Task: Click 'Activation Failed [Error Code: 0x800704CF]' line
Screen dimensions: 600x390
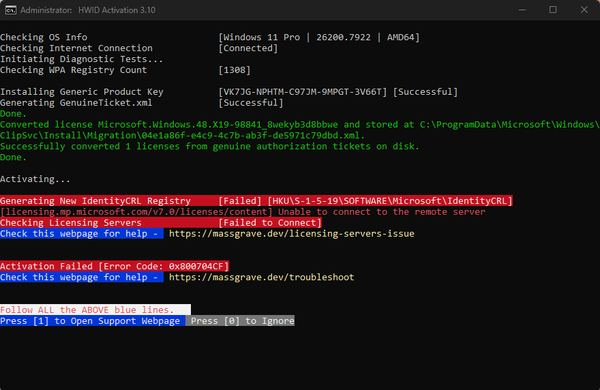Action: point(114,266)
